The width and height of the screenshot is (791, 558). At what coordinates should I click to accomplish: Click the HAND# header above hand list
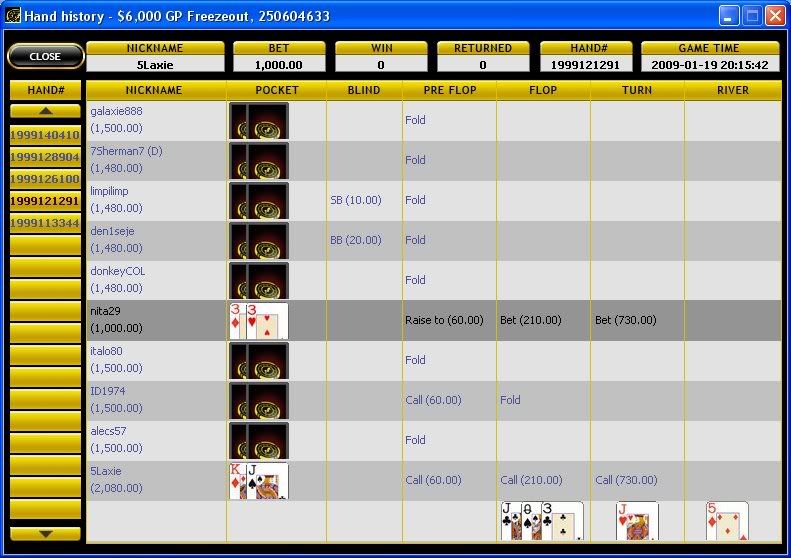click(45, 90)
